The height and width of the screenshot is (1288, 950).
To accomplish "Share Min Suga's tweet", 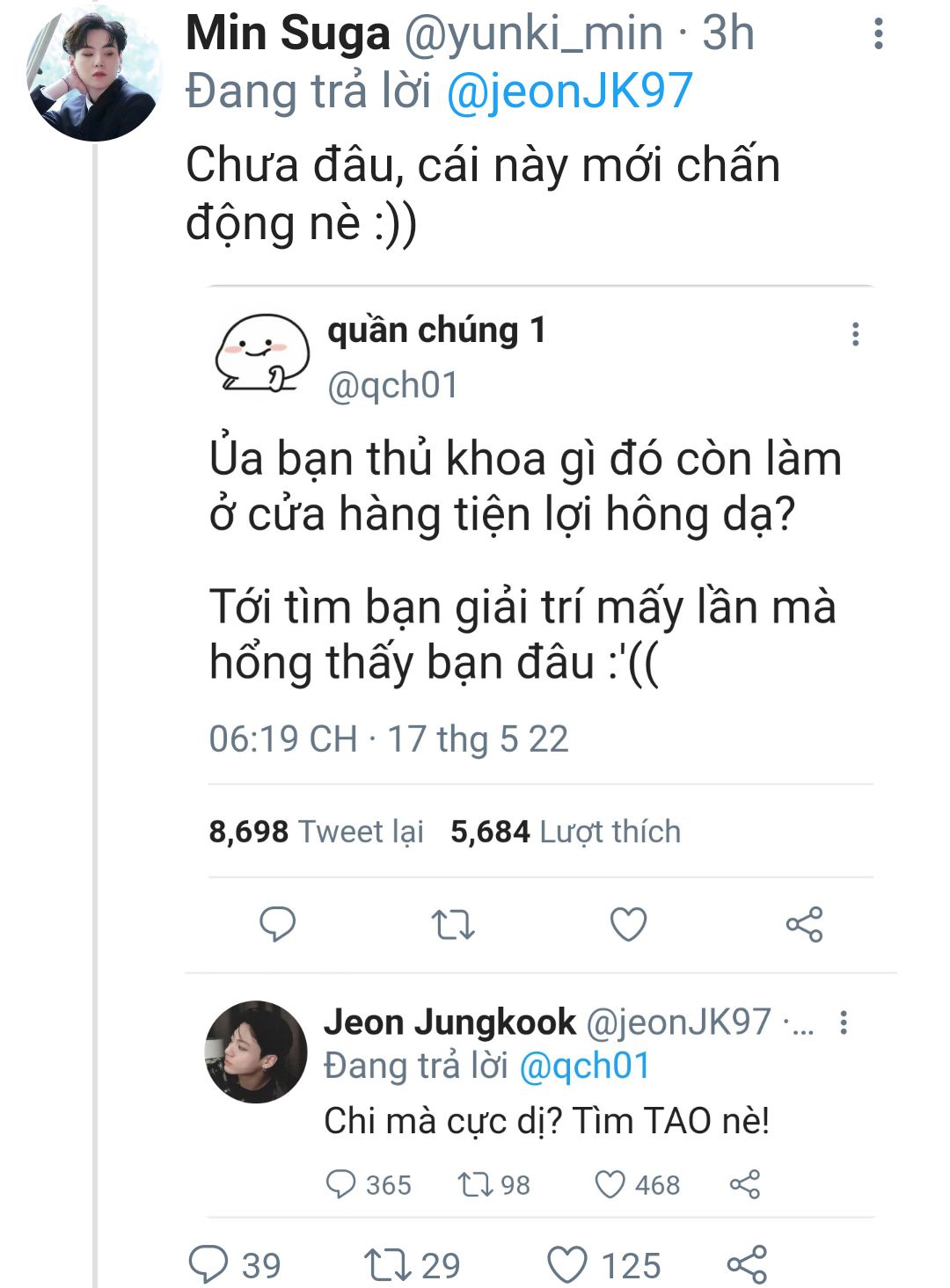I will pos(747,1265).
